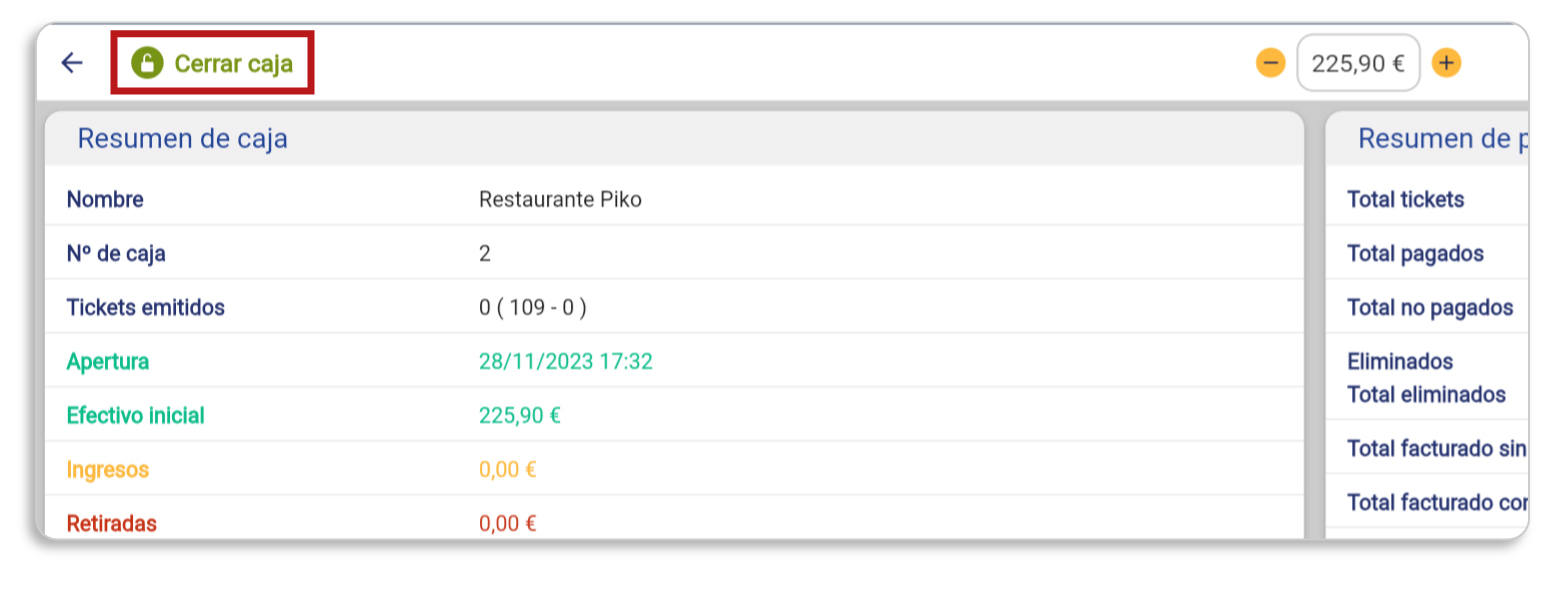Click the Cerrar caja button

212,63
